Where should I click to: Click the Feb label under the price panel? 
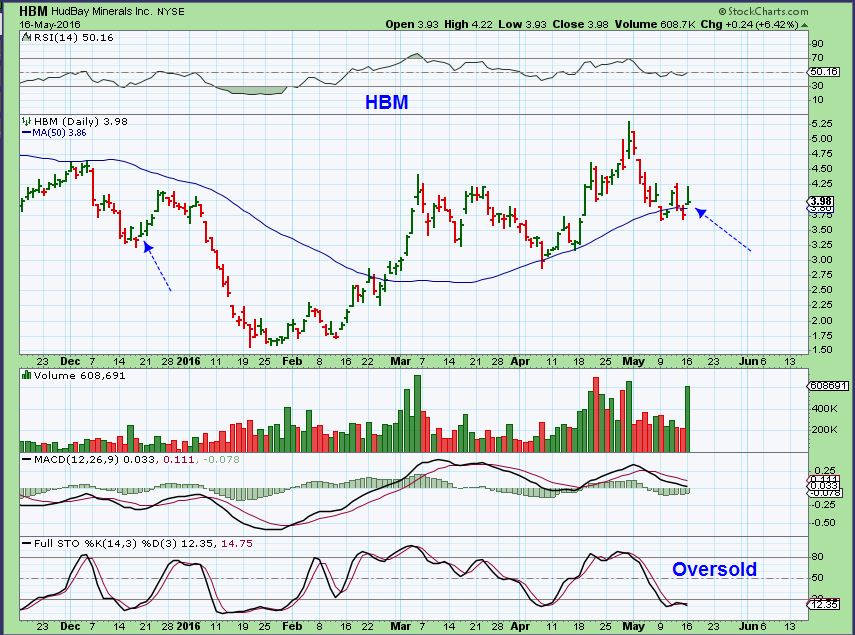click(x=292, y=361)
